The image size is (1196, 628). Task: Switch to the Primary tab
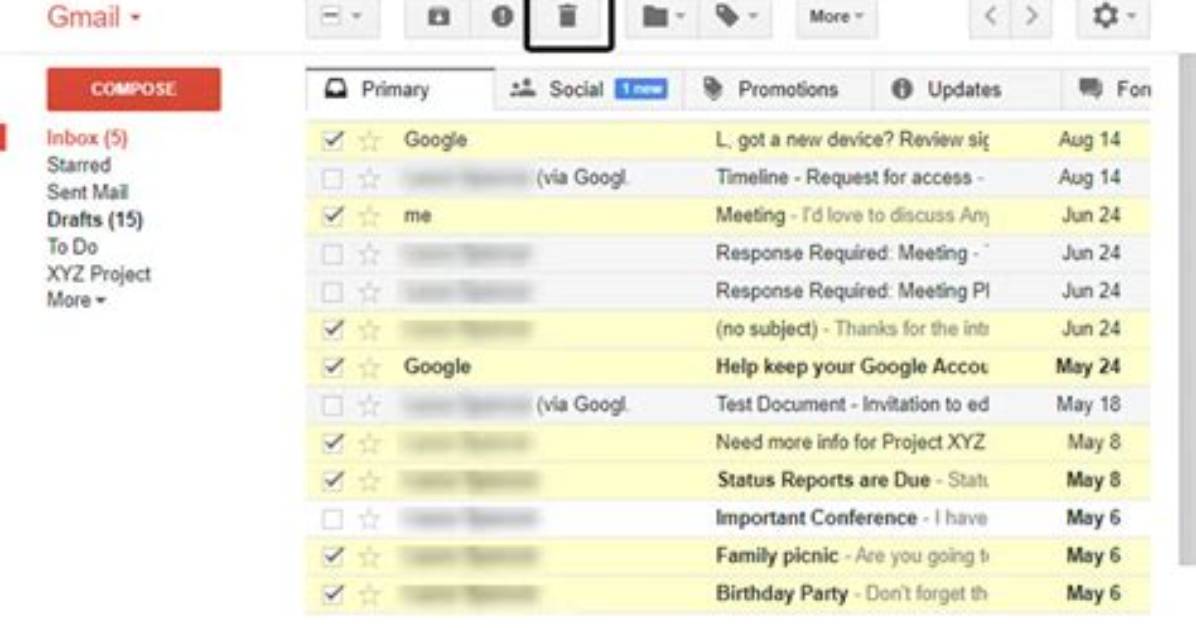[400, 89]
